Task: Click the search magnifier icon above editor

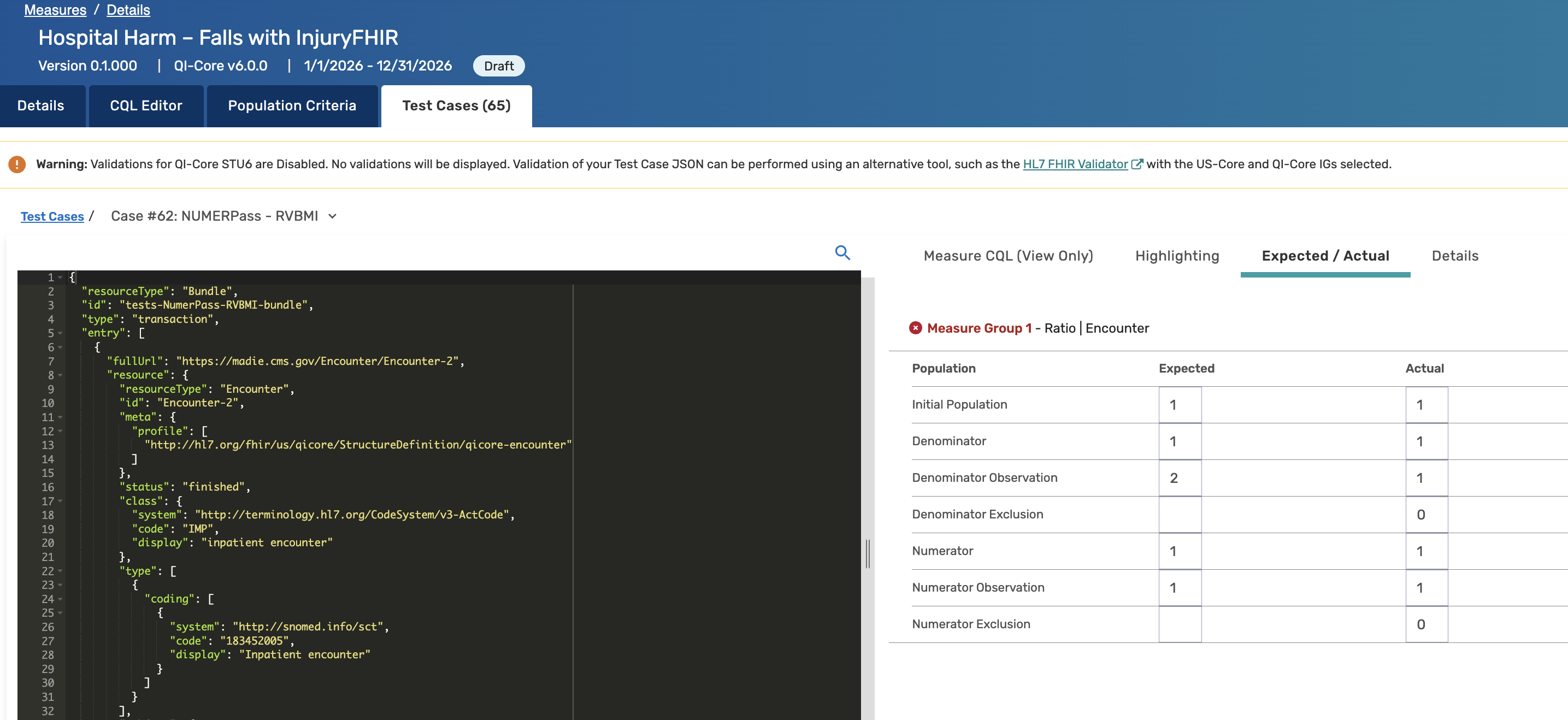Action: (842, 252)
